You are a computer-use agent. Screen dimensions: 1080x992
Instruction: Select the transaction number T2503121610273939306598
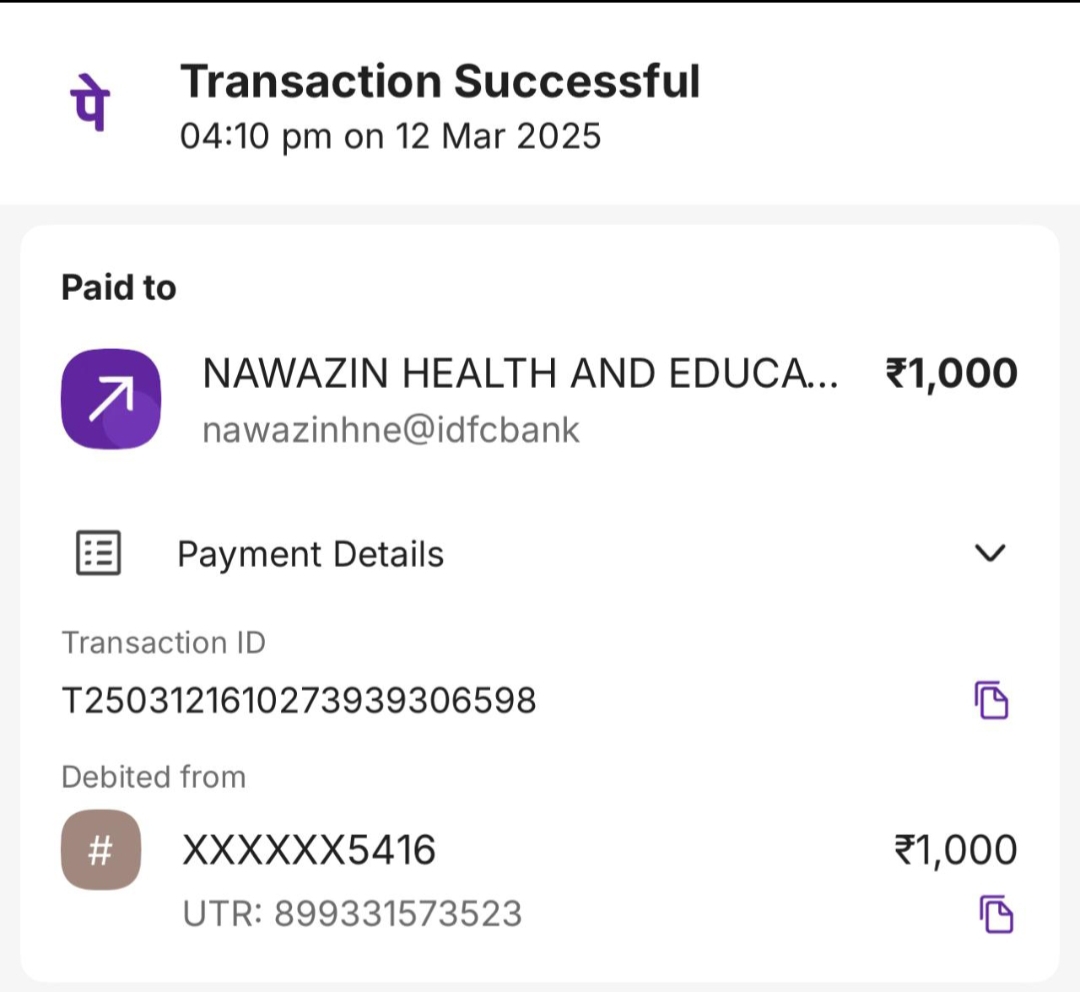click(x=299, y=701)
